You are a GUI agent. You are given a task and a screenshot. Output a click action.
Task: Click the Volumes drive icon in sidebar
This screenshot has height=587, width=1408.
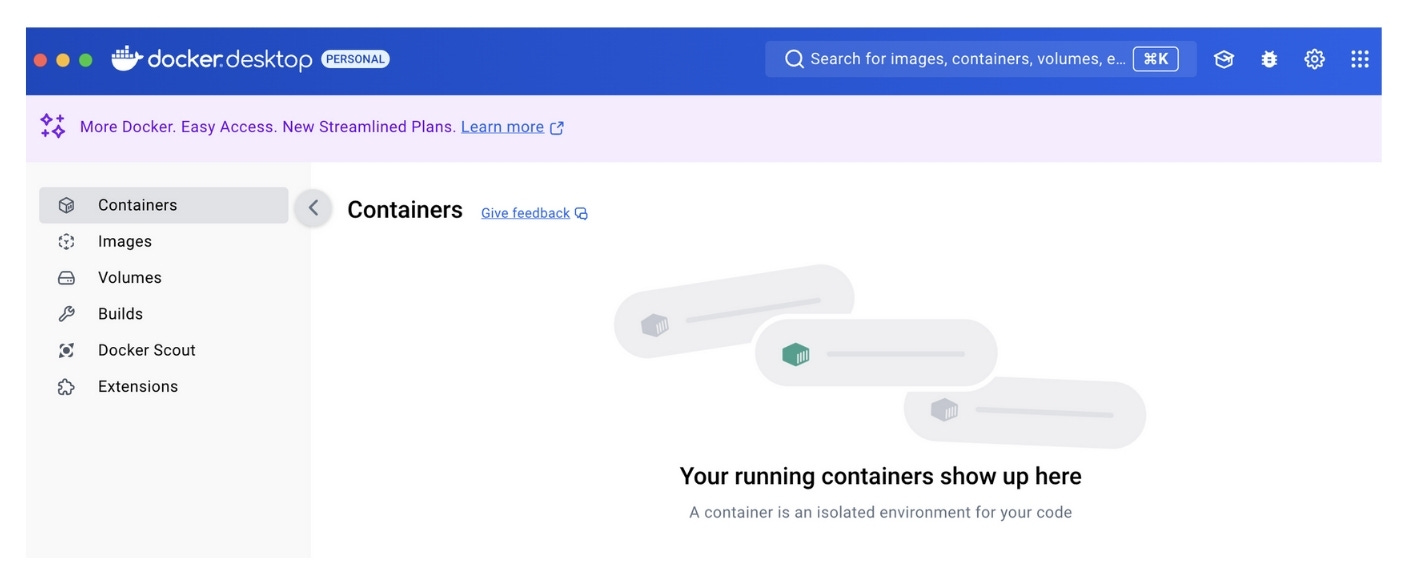(66, 278)
